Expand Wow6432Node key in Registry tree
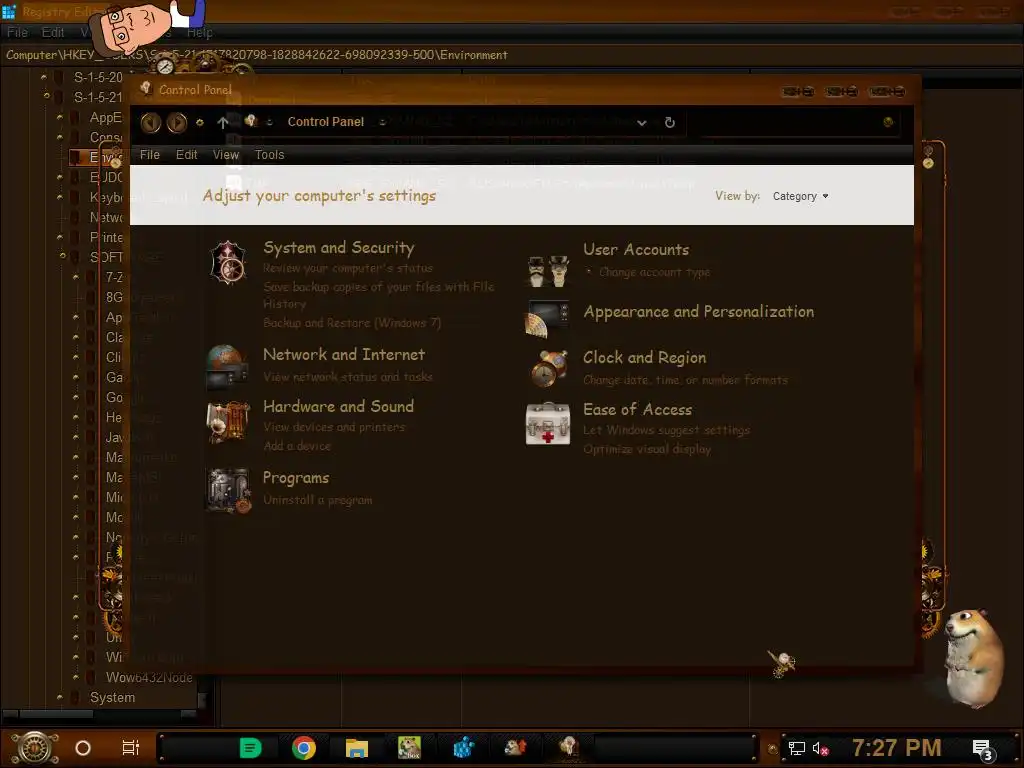Image resolution: width=1024 pixels, height=768 pixels. tap(76, 677)
